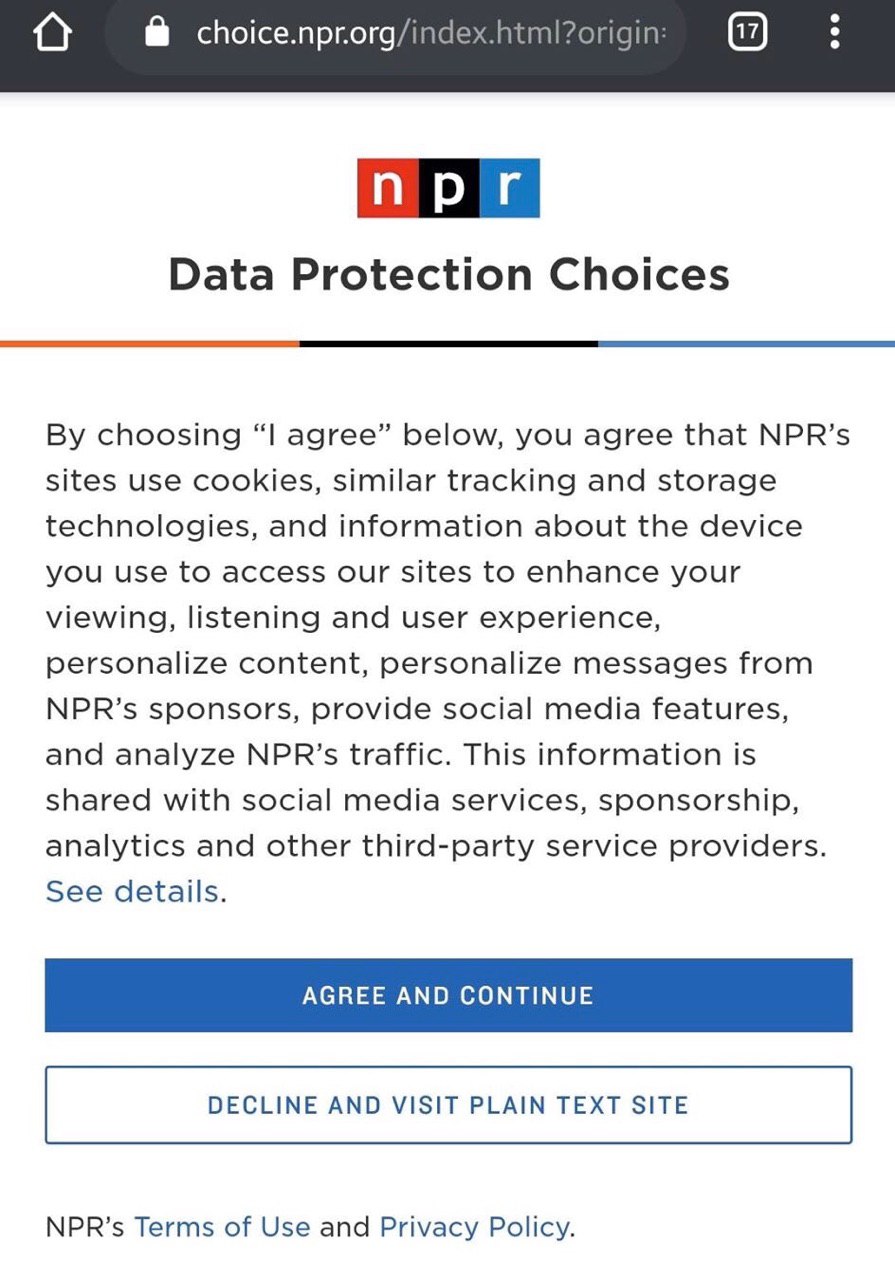Open the "Privacy Policy" link
The height and width of the screenshot is (1280, 895).
(x=474, y=1227)
